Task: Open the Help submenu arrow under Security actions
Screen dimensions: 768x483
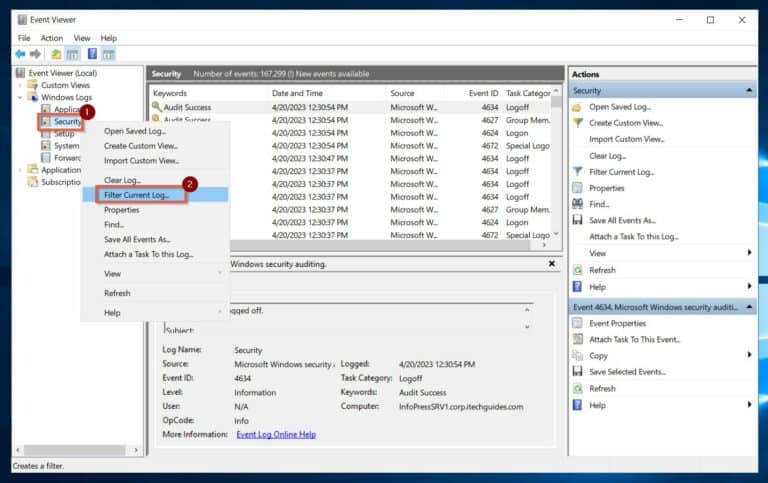Action: [x=749, y=286]
